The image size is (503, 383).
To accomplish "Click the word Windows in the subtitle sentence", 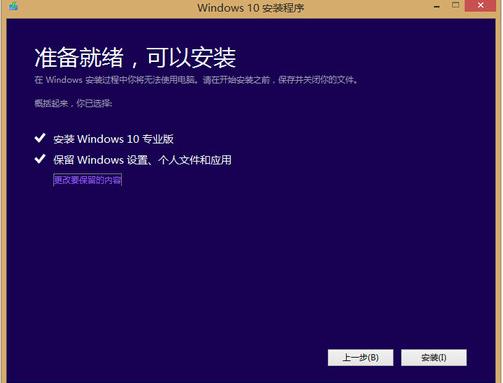I will coord(64,80).
